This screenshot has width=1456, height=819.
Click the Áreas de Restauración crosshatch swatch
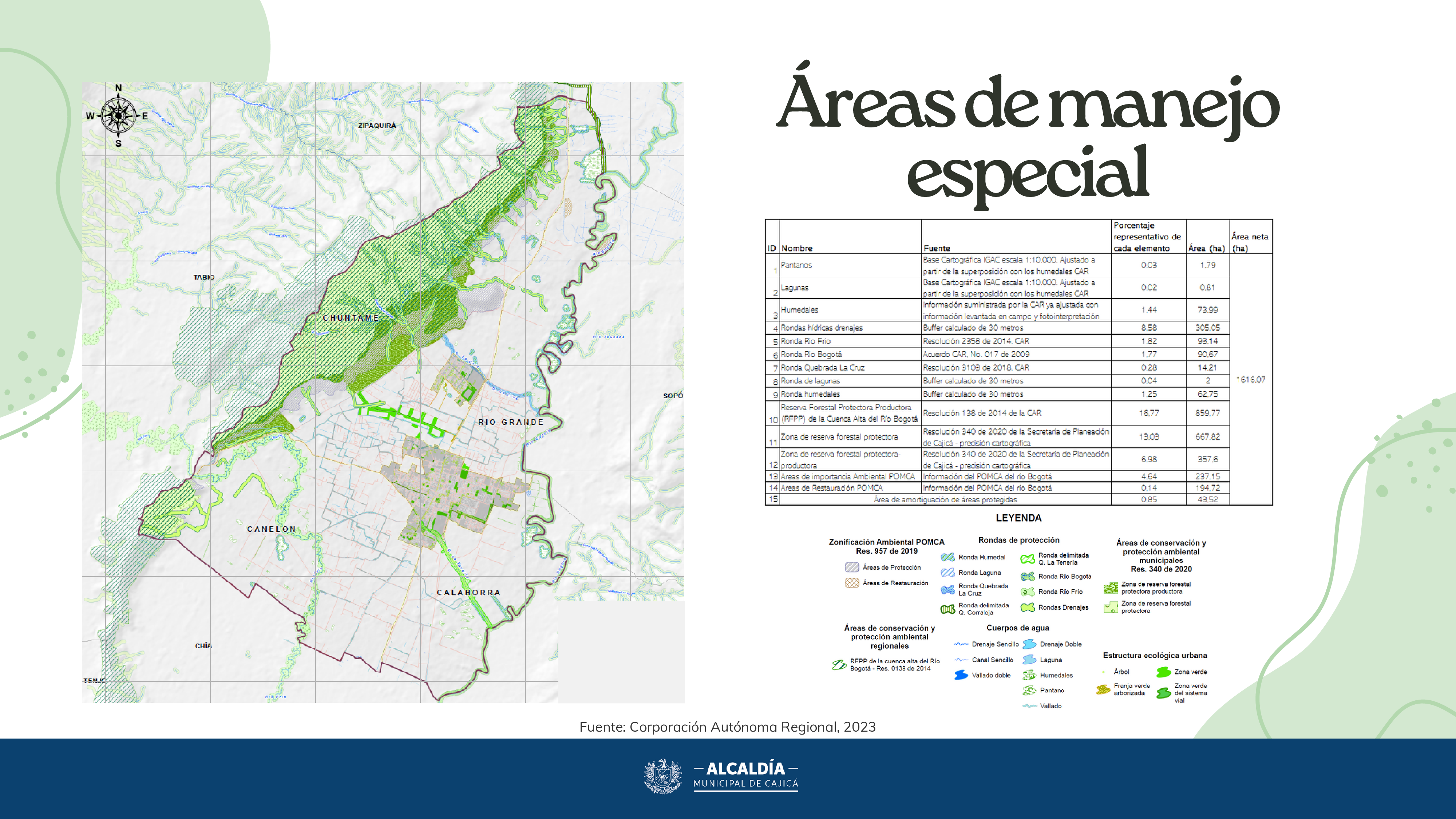[852, 583]
